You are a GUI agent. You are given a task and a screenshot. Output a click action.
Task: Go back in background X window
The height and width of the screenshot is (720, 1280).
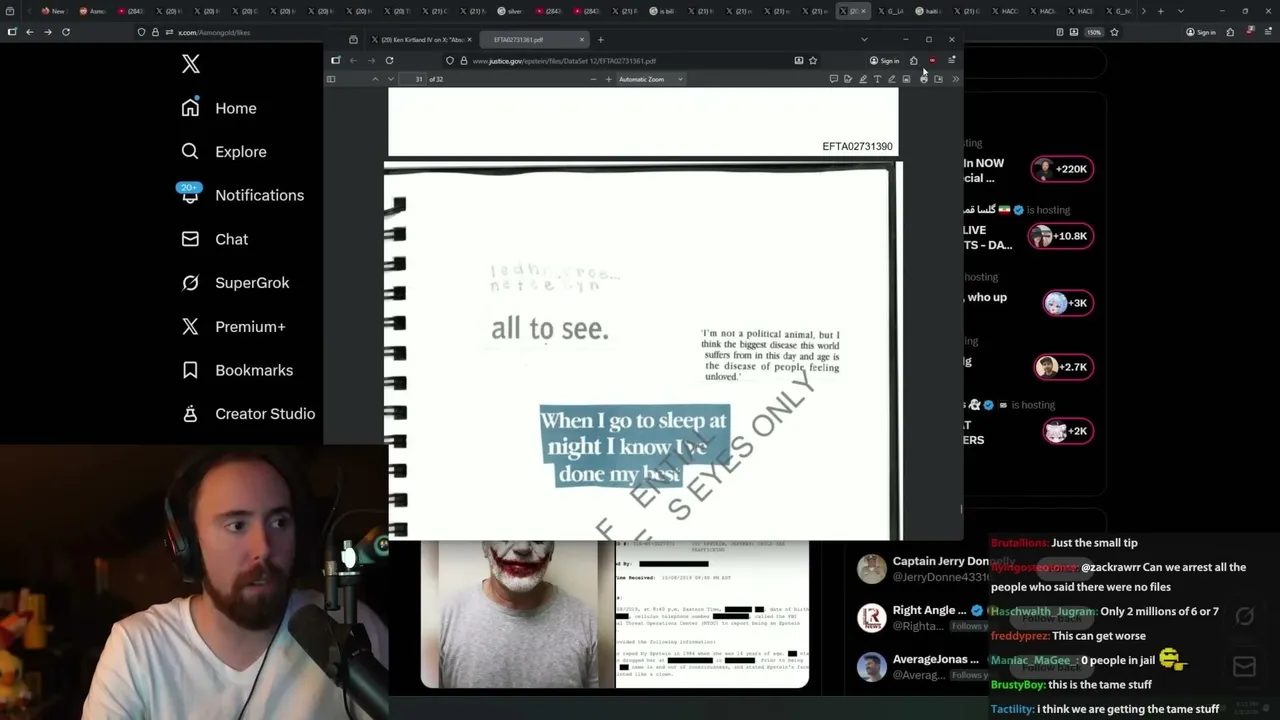[29, 32]
